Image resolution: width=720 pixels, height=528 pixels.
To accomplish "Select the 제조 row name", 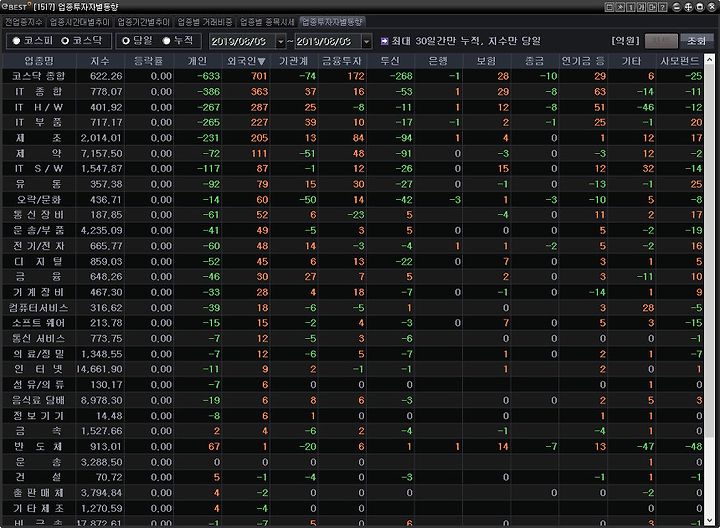I will (x=39, y=138).
